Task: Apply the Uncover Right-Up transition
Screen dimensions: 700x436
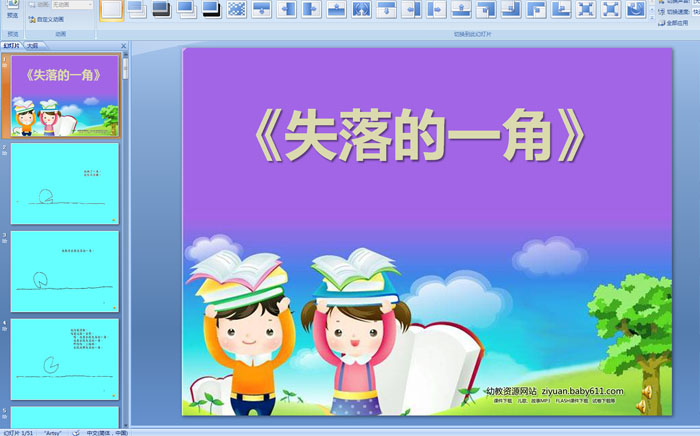Action: point(562,9)
